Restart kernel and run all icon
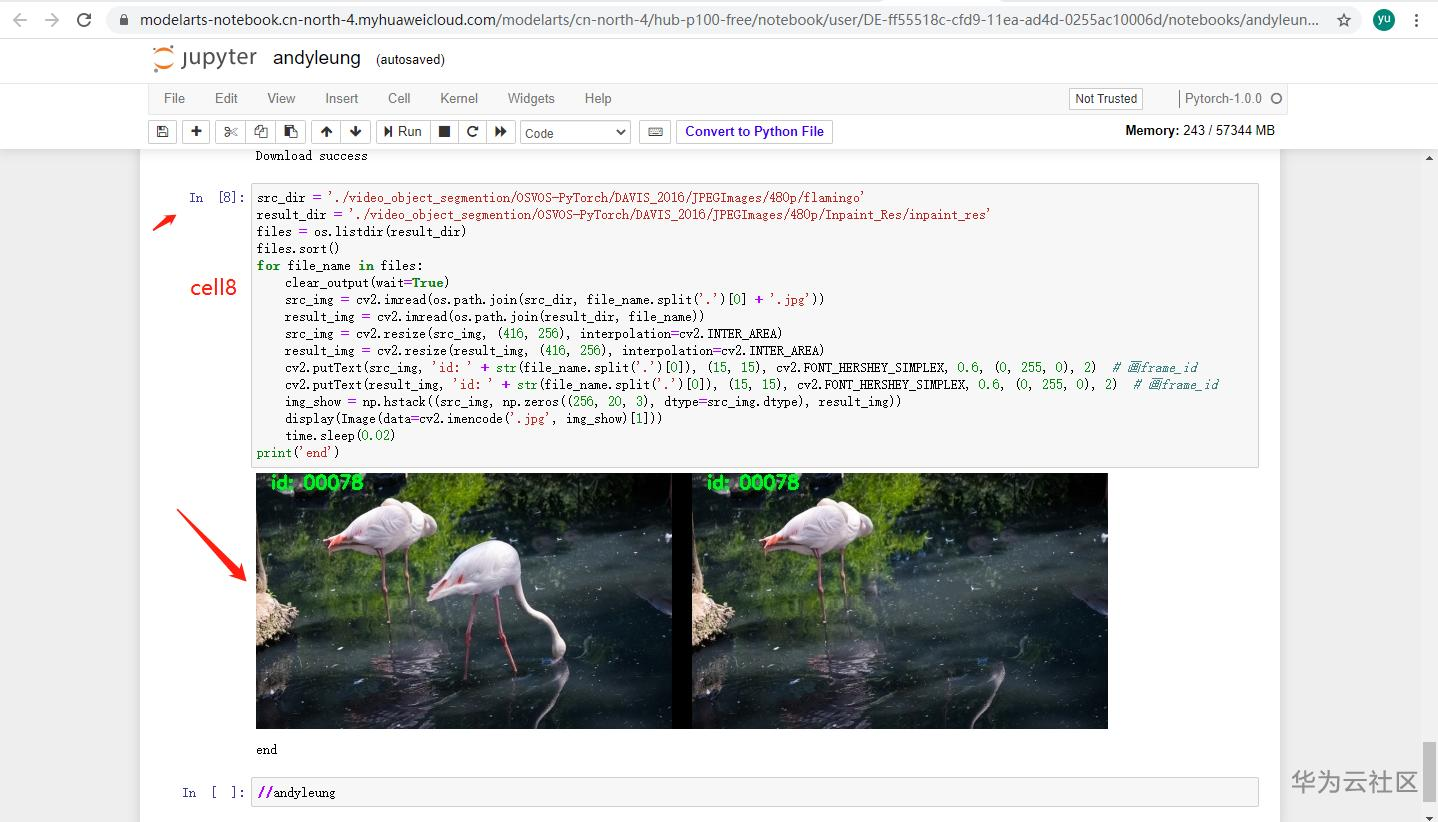 (501, 132)
